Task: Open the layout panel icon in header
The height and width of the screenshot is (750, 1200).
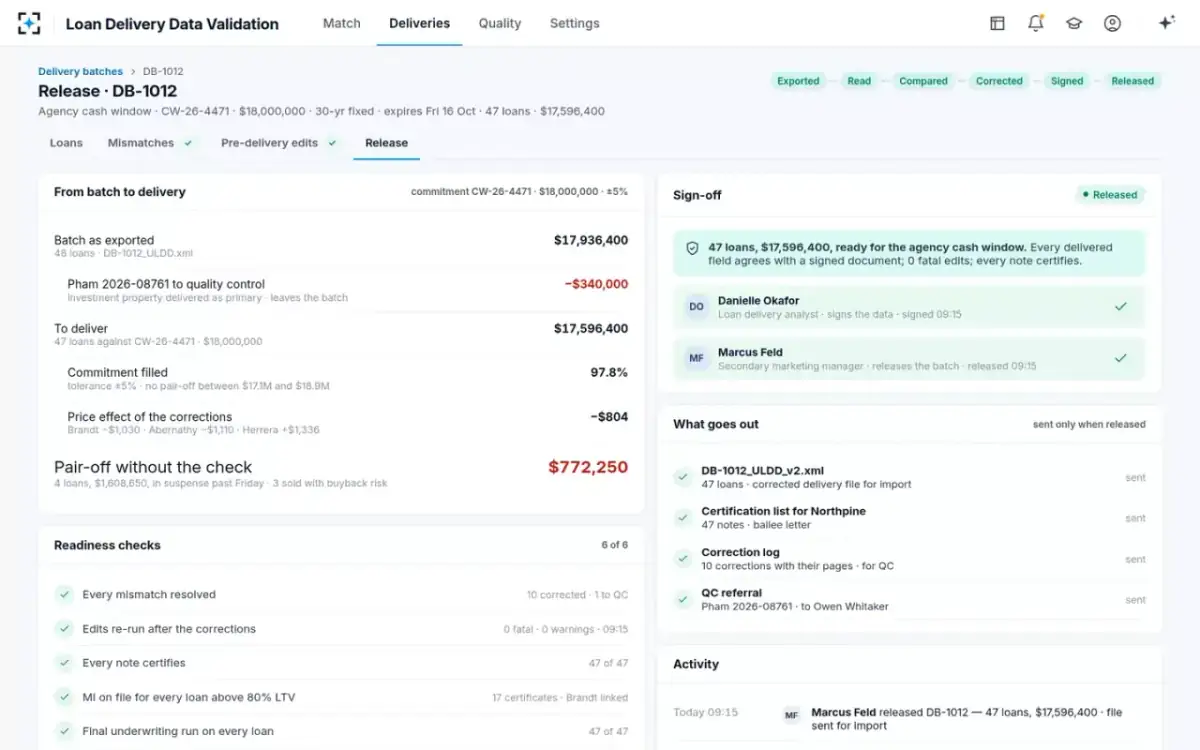Action: coord(997,23)
